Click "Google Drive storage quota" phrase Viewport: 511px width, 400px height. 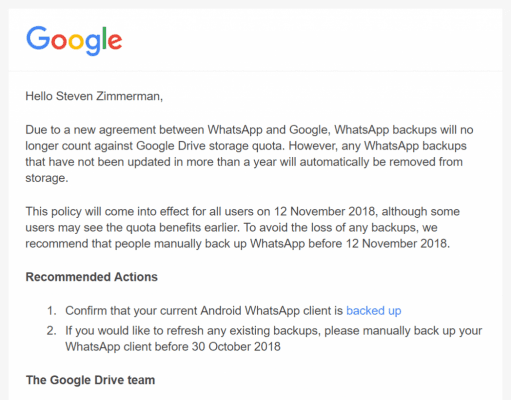211,146
